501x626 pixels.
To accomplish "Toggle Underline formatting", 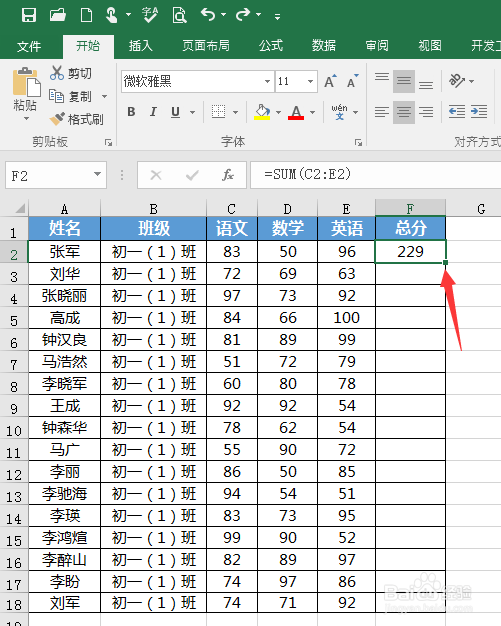I will (175, 112).
